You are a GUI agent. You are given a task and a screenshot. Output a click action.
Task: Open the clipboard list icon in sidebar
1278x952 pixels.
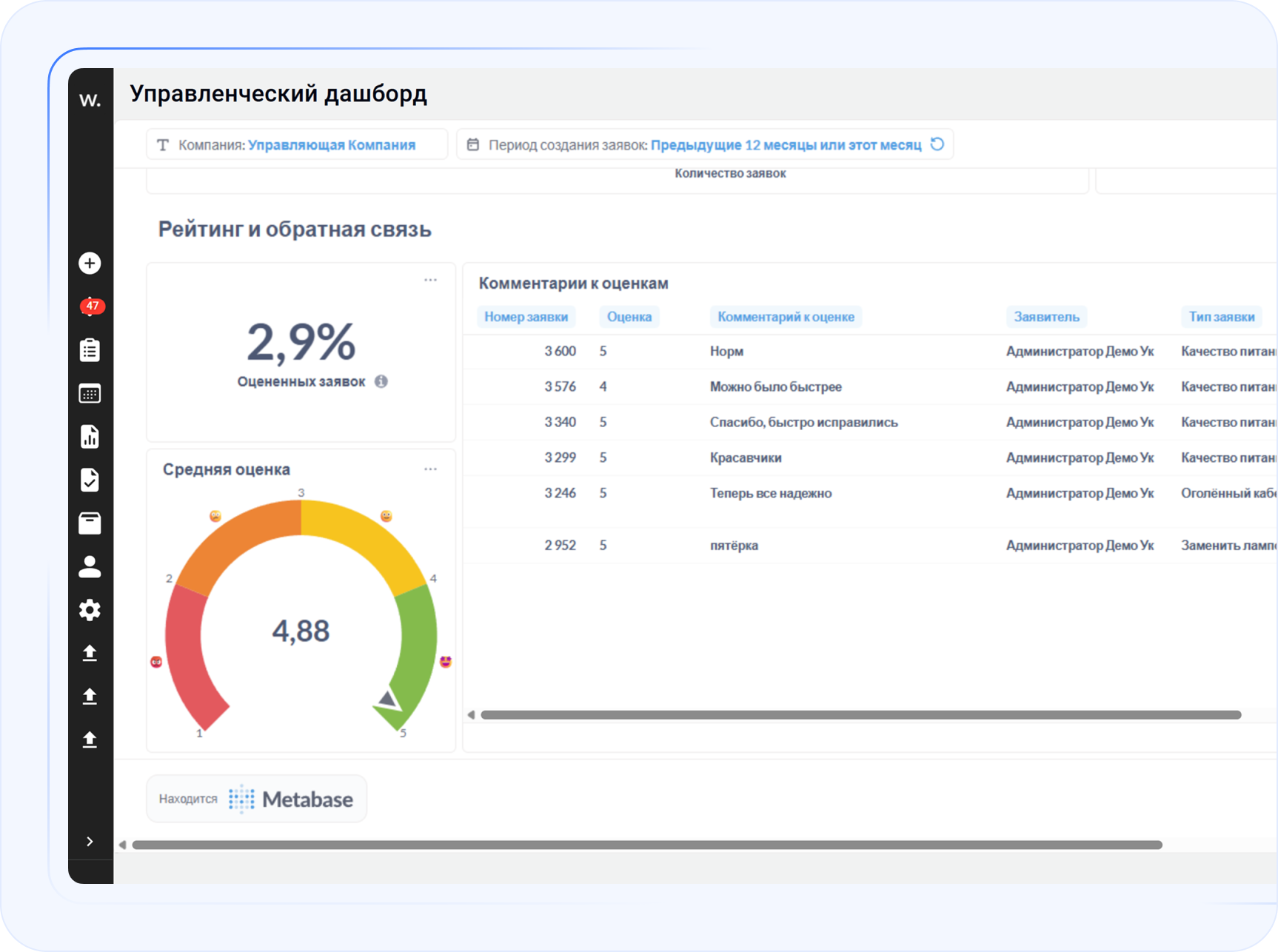(x=90, y=350)
